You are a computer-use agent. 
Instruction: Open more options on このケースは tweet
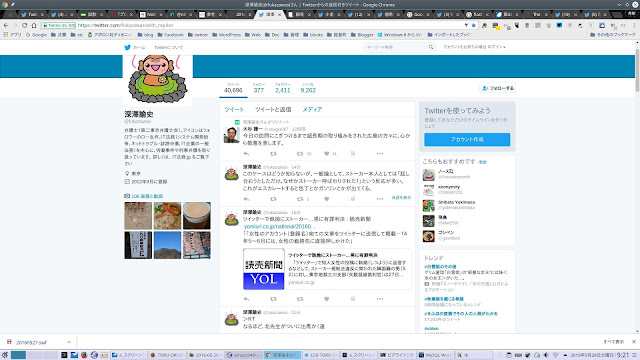(x=380, y=199)
